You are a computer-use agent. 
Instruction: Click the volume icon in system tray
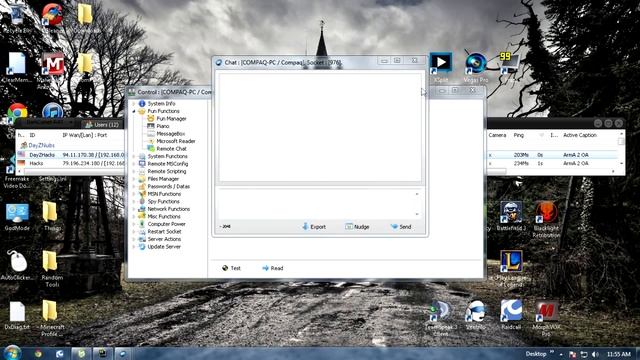pos(595,354)
